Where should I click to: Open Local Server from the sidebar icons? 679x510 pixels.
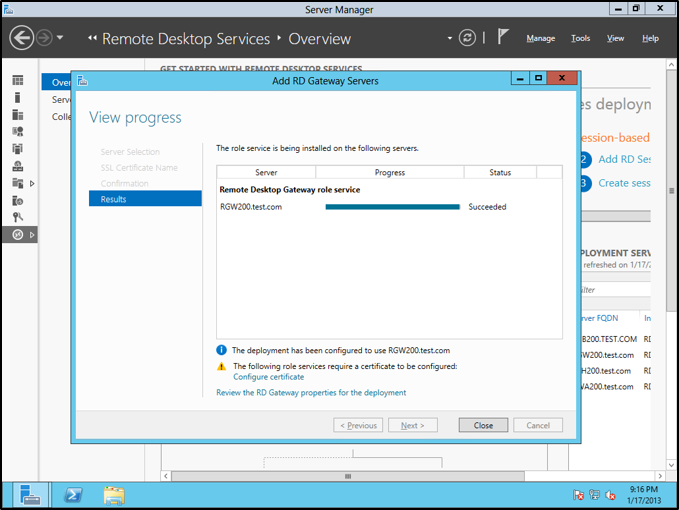[17, 98]
